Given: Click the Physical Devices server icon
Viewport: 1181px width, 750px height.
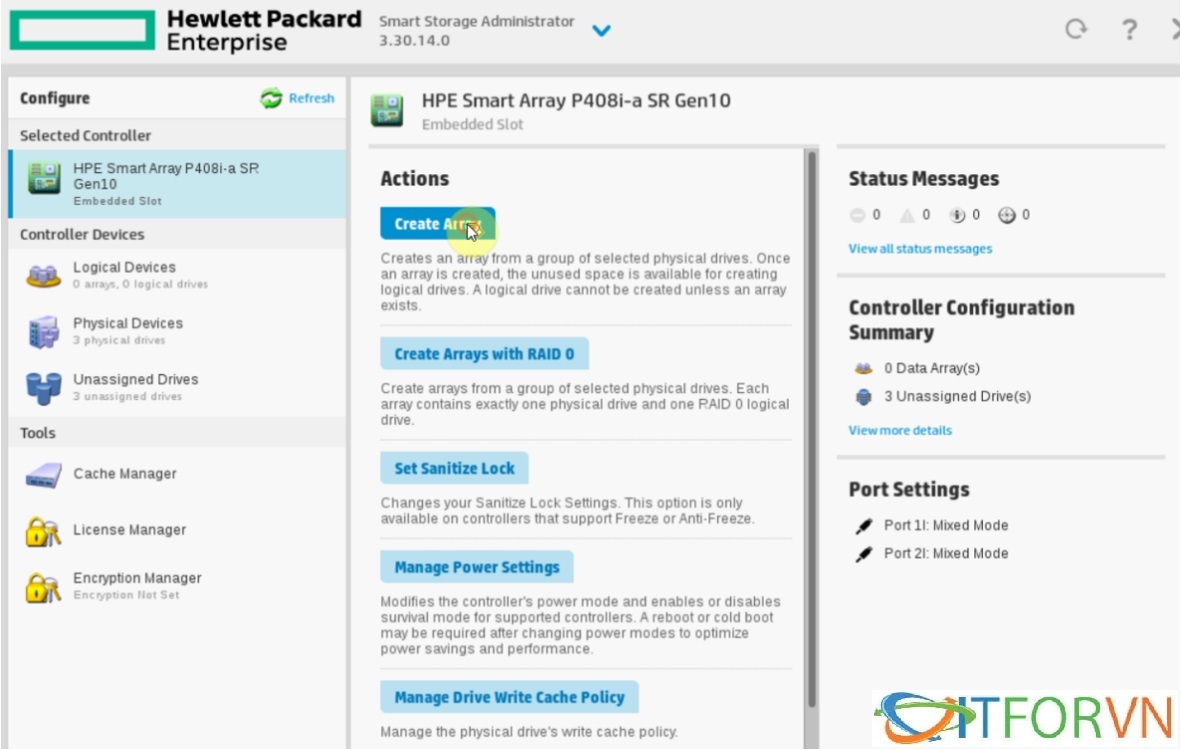Looking at the screenshot, I should (x=43, y=331).
